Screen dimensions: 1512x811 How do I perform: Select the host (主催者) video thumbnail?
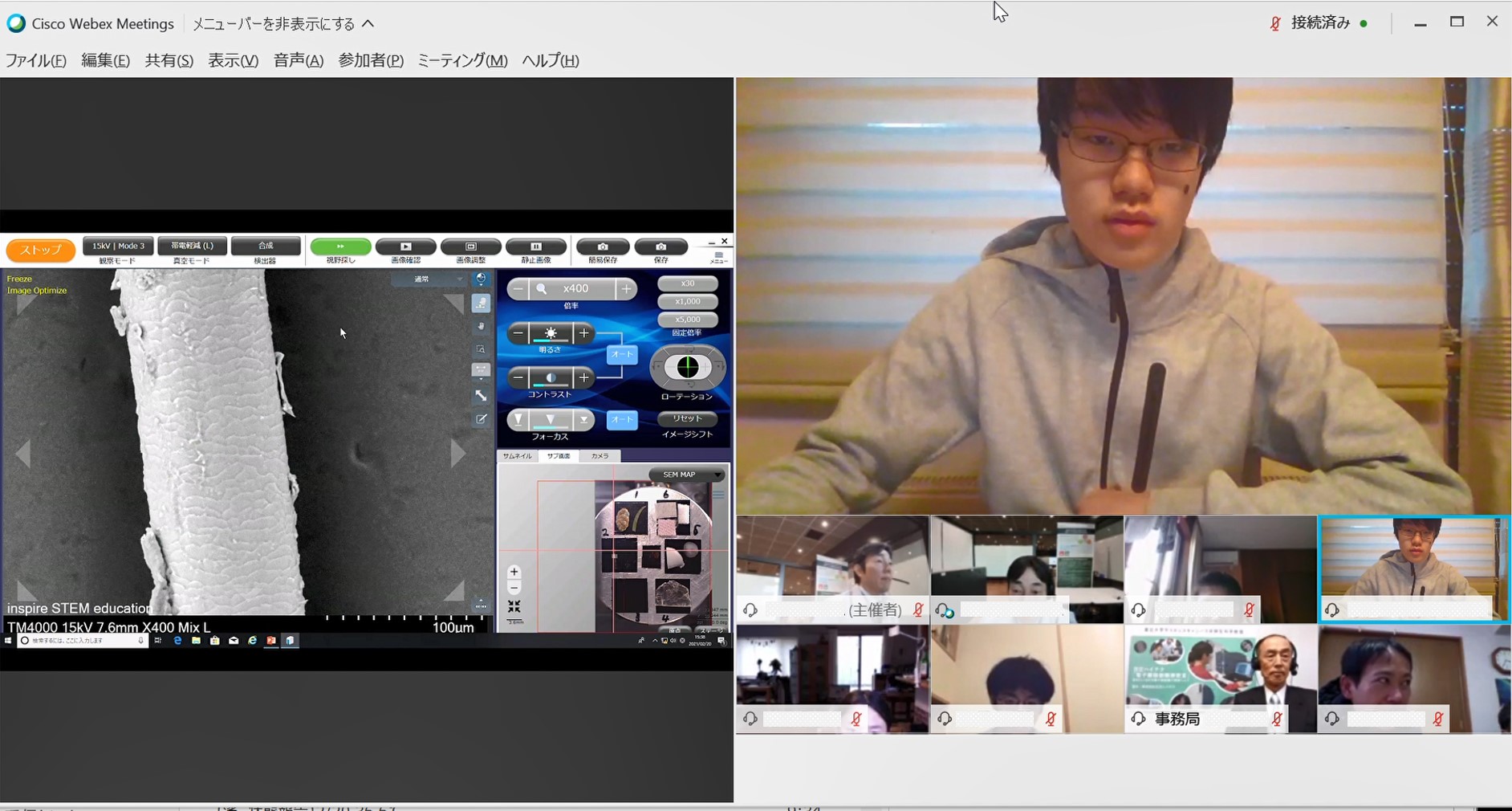click(832, 562)
